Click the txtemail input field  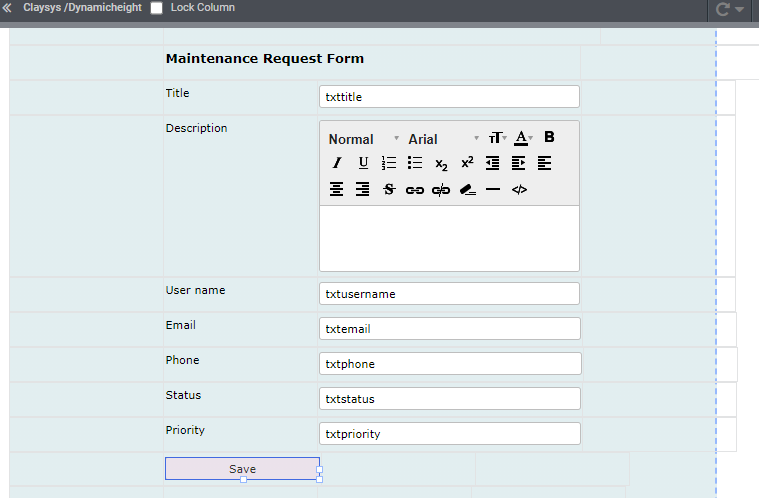coord(450,328)
